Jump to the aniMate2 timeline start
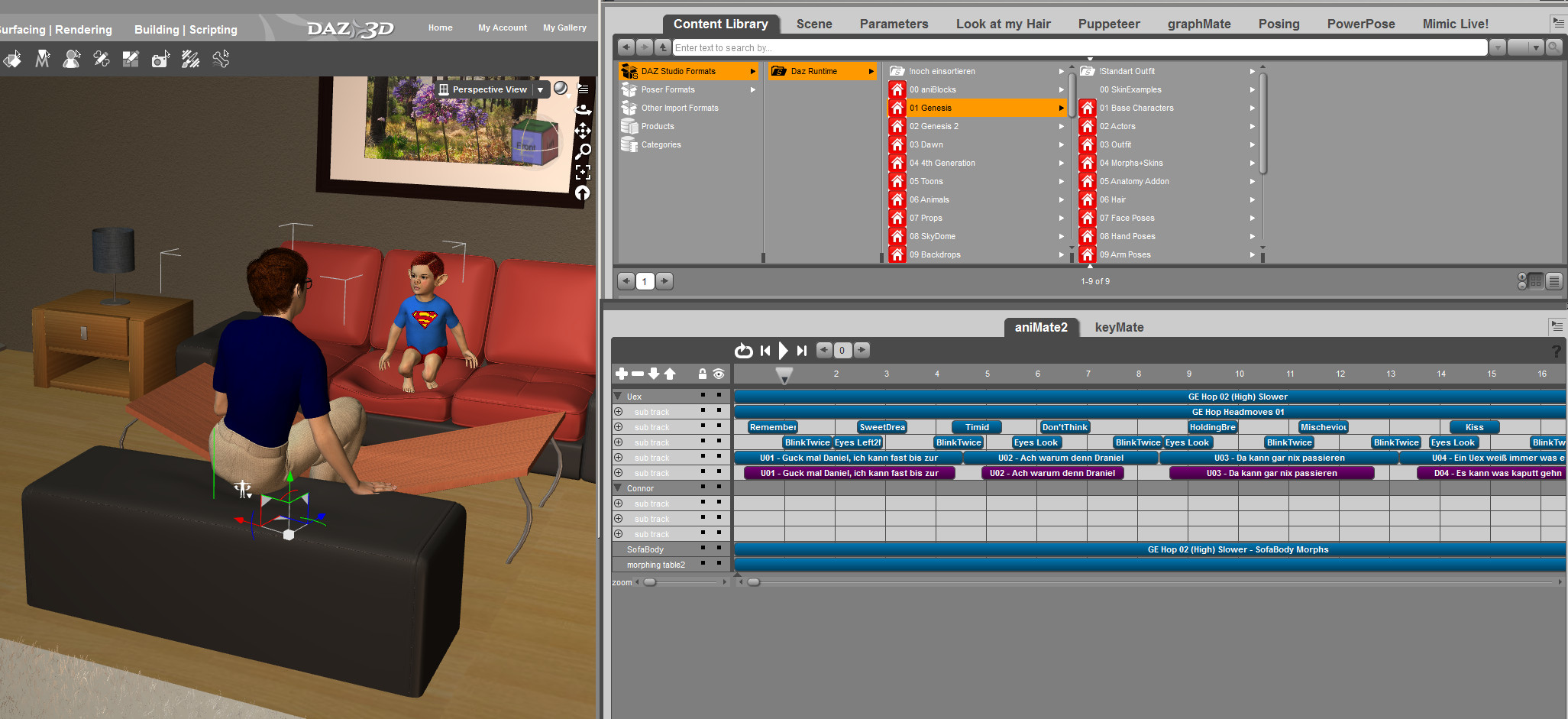Screen dimensions: 1568x719 (x=765, y=351)
